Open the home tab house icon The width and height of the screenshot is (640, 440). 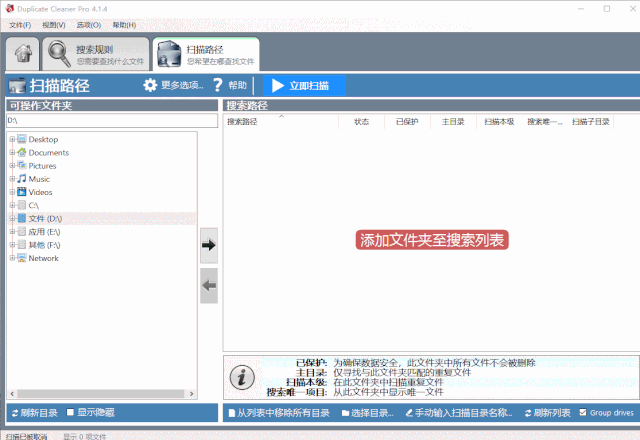click(23, 53)
